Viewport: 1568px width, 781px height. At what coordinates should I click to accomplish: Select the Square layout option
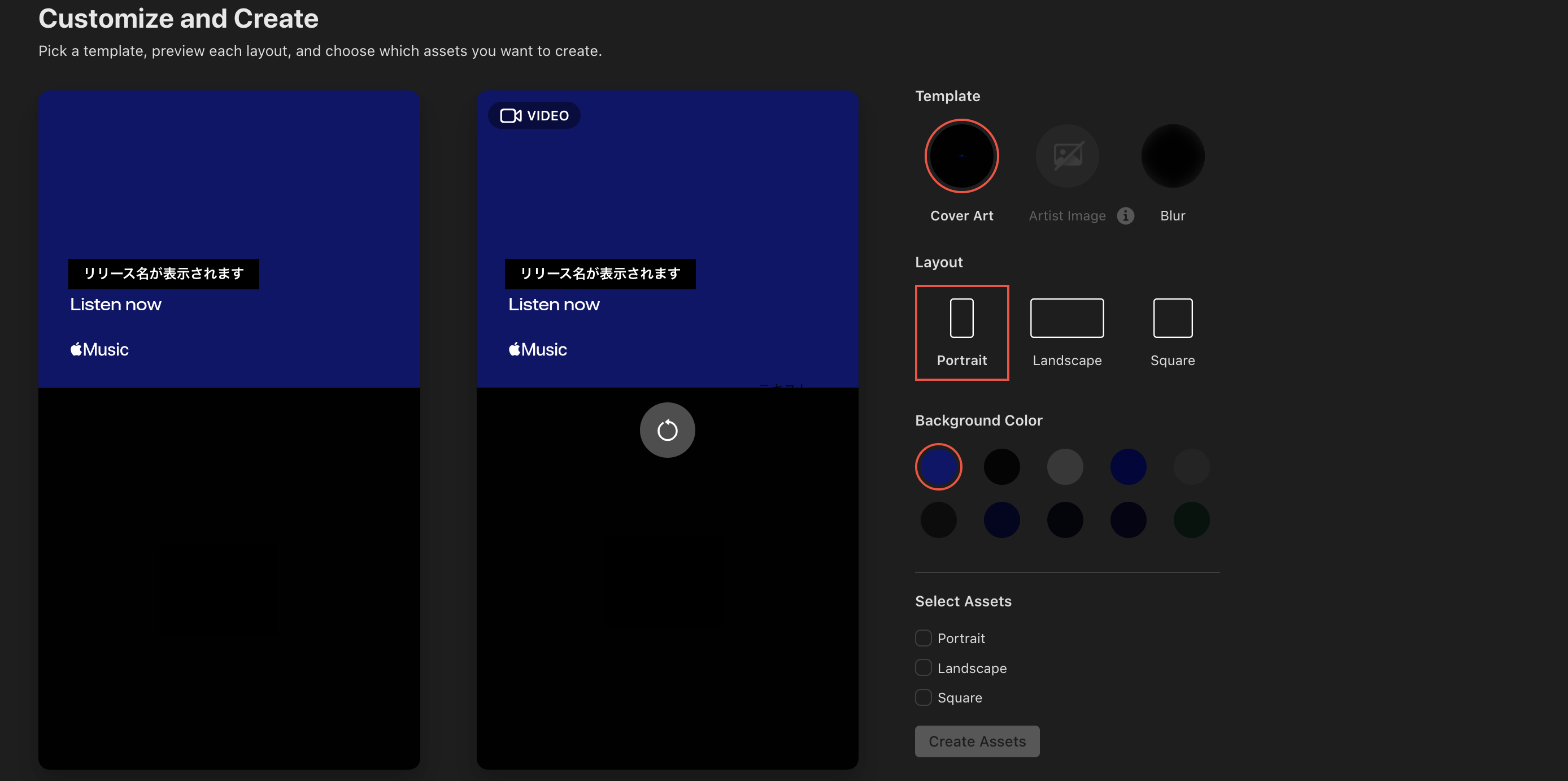click(1173, 333)
